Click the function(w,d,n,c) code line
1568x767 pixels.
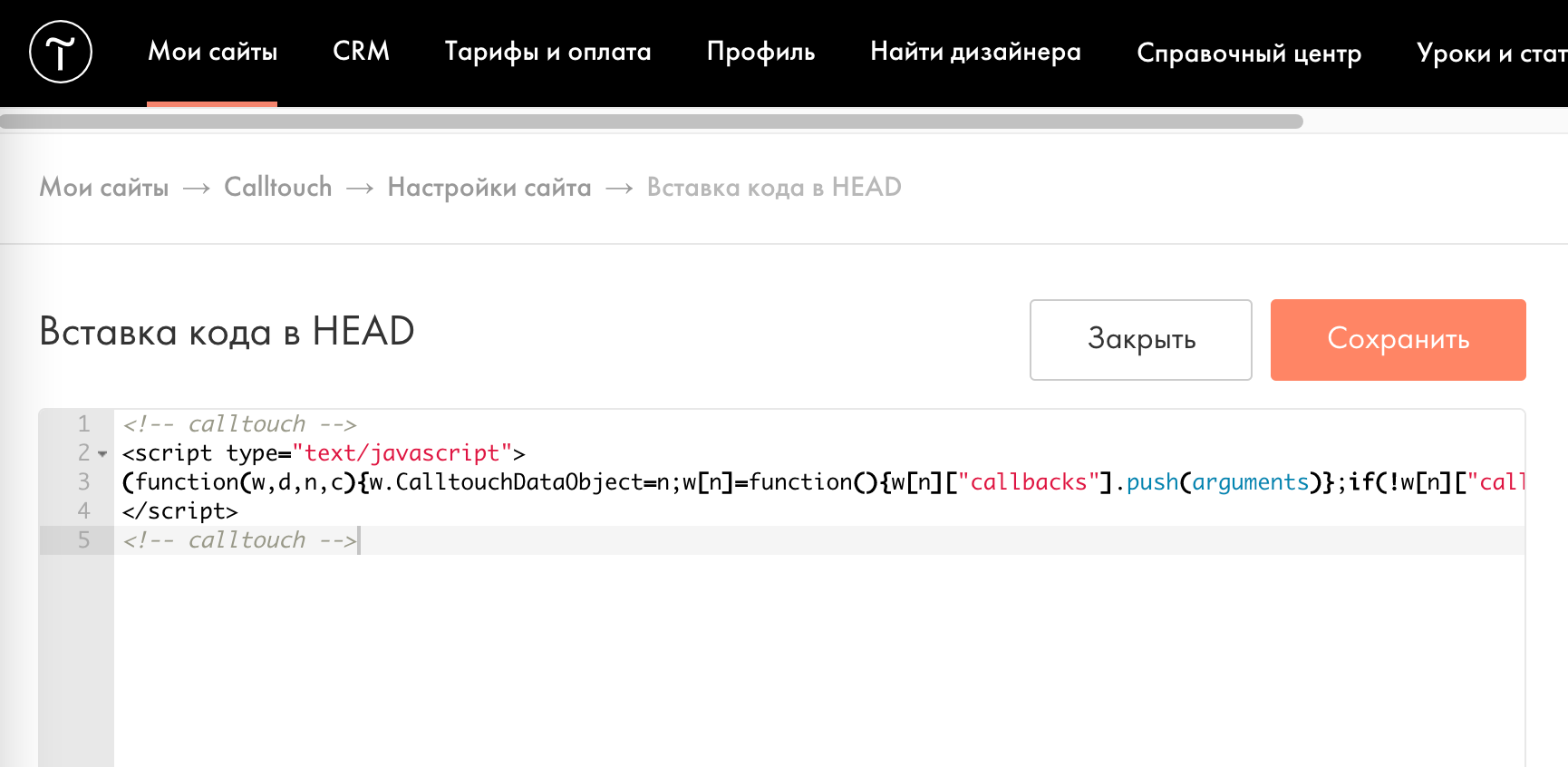pos(823,482)
